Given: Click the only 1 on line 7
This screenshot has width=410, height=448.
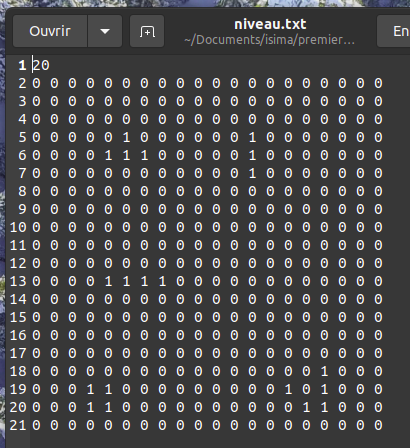Looking at the screenshot, I should (252, 173).
